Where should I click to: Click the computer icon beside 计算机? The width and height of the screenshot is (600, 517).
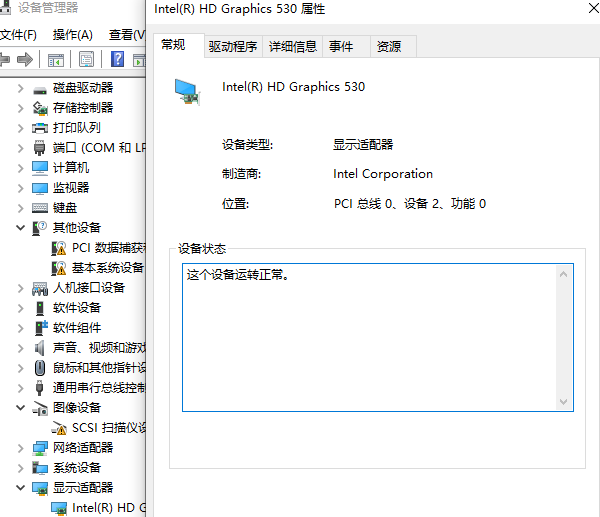point(40,168)
